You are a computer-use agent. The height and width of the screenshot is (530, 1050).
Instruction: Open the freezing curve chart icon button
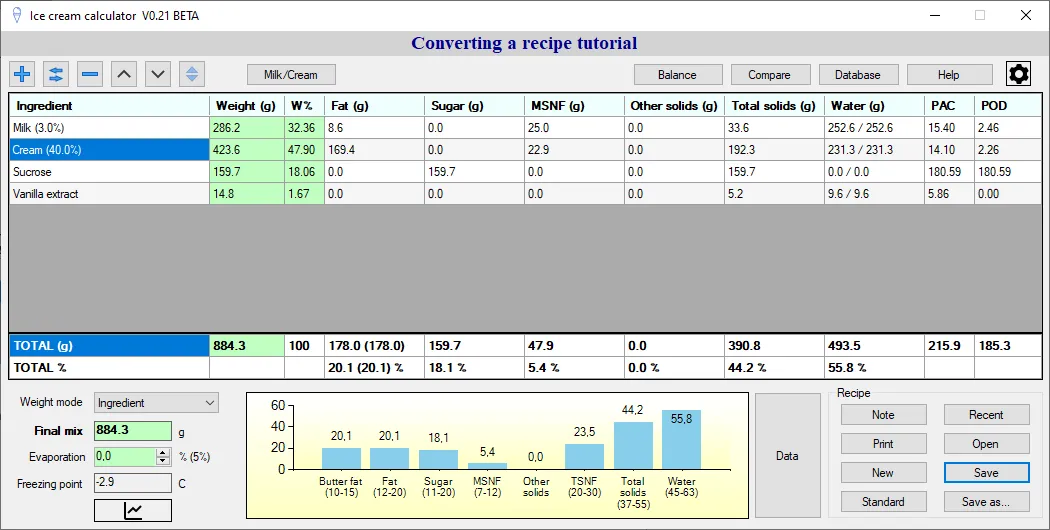(133, 511)
